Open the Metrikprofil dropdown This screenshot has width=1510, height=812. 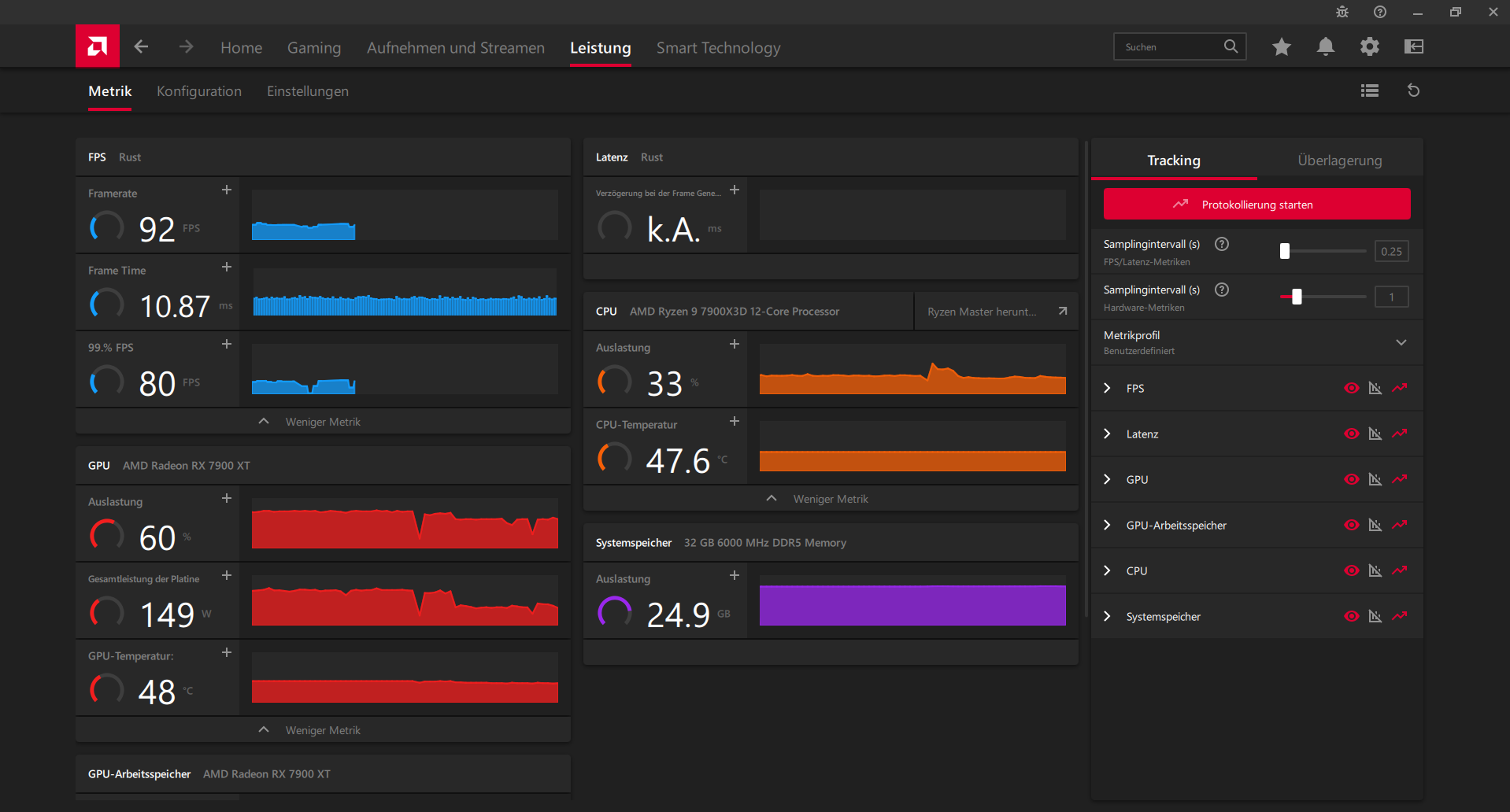[1256, 342]
